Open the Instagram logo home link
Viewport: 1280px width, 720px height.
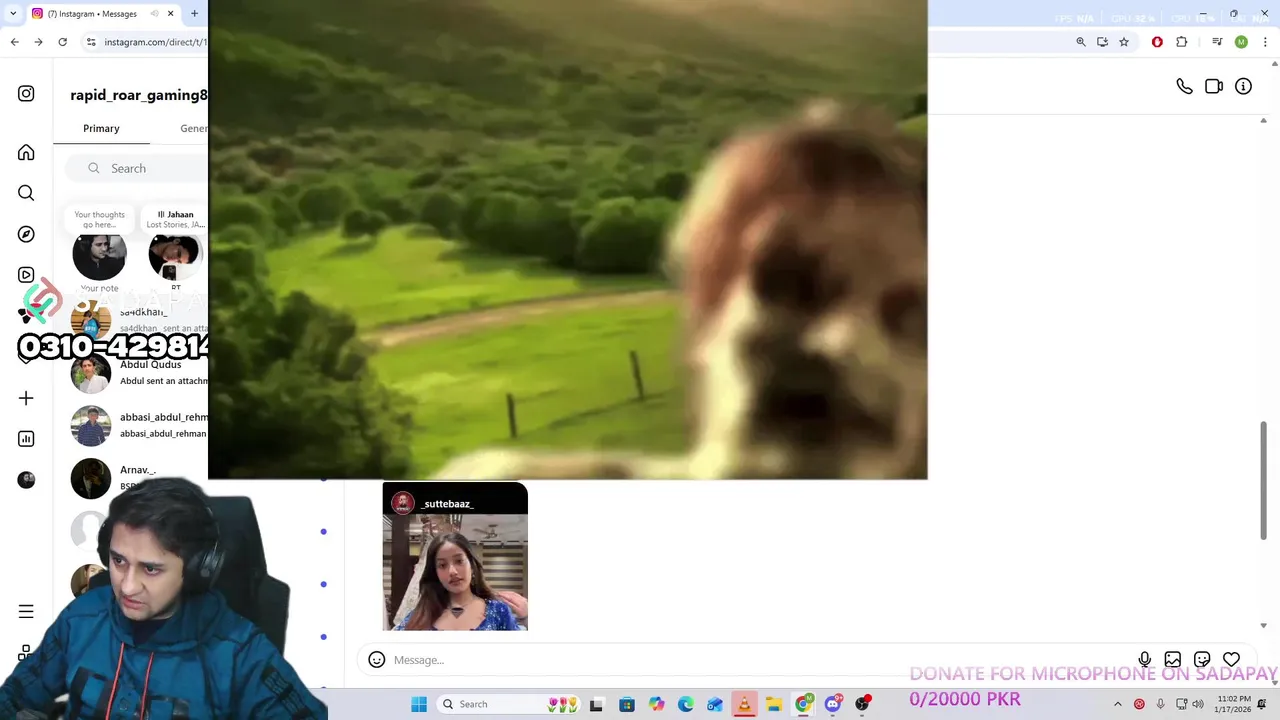tap(26, 93)
